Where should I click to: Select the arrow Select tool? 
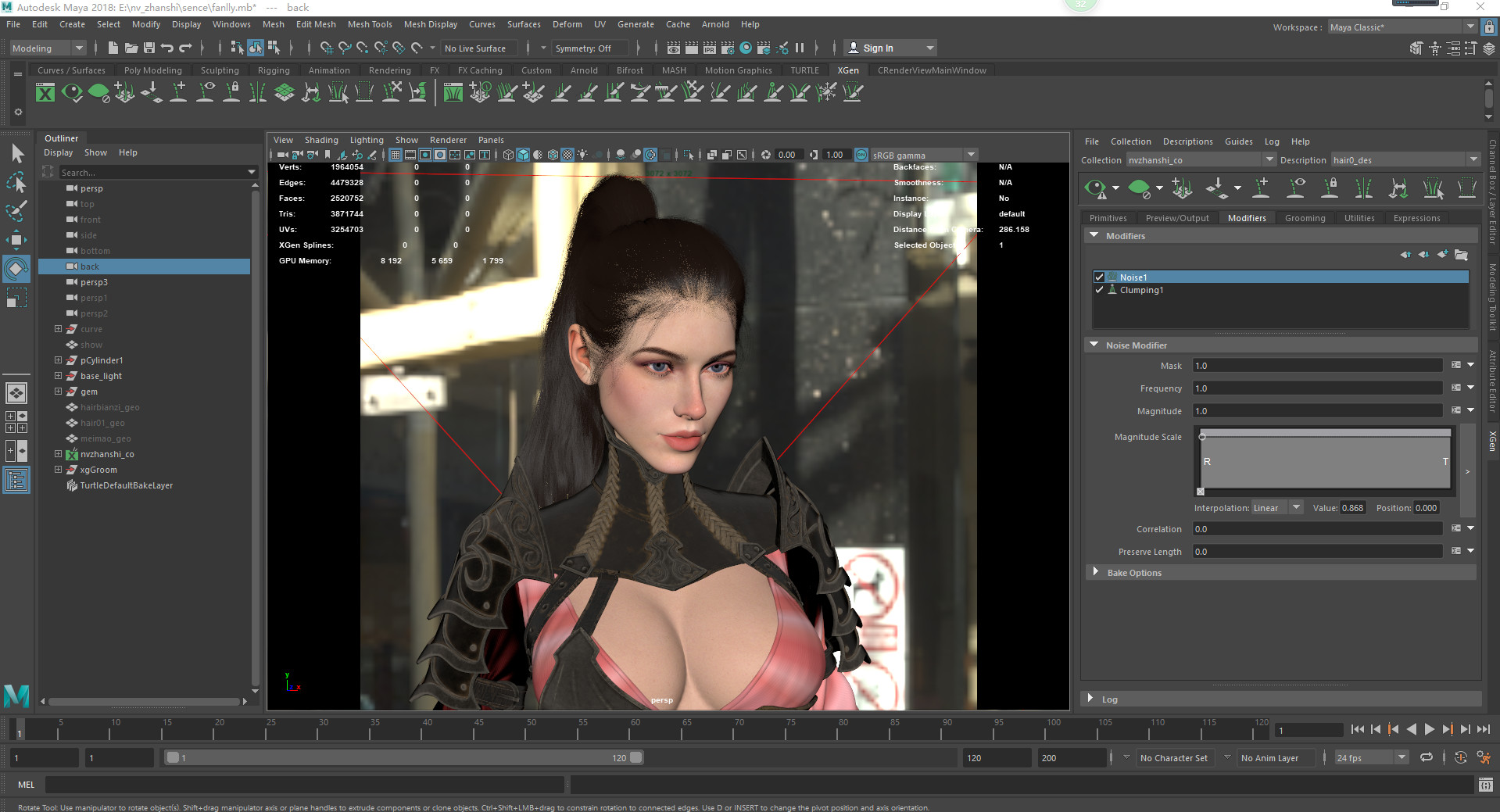(16, 153)
